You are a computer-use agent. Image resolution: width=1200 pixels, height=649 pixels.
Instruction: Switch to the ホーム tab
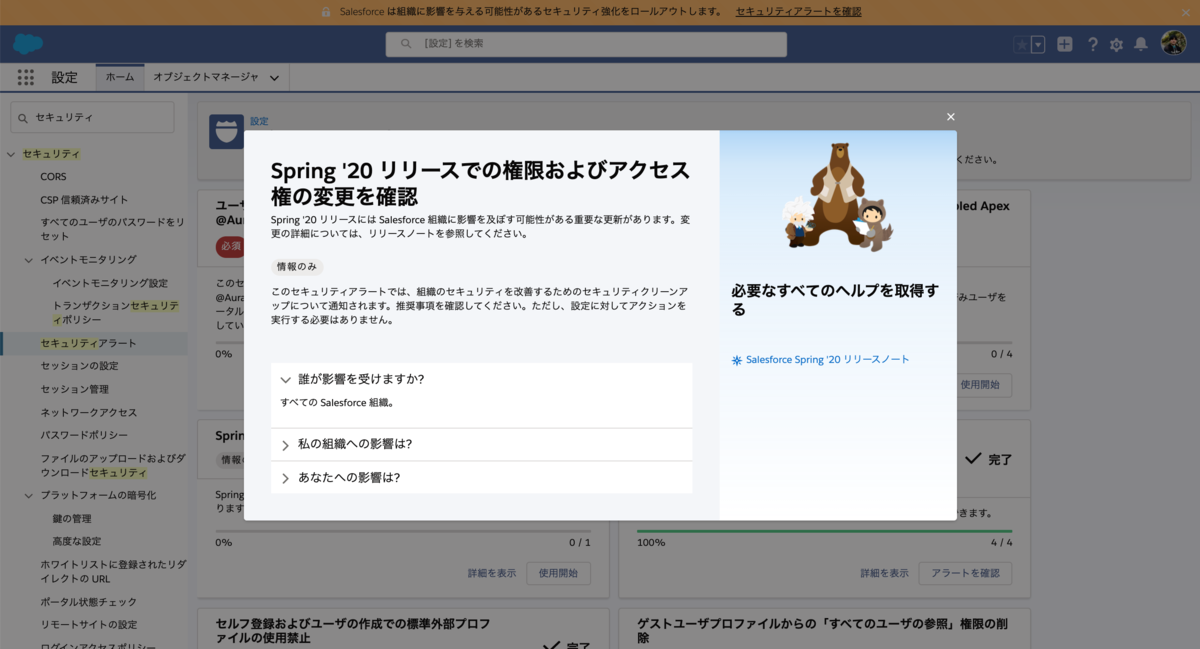pyautogui.click(x=120, y=77)
